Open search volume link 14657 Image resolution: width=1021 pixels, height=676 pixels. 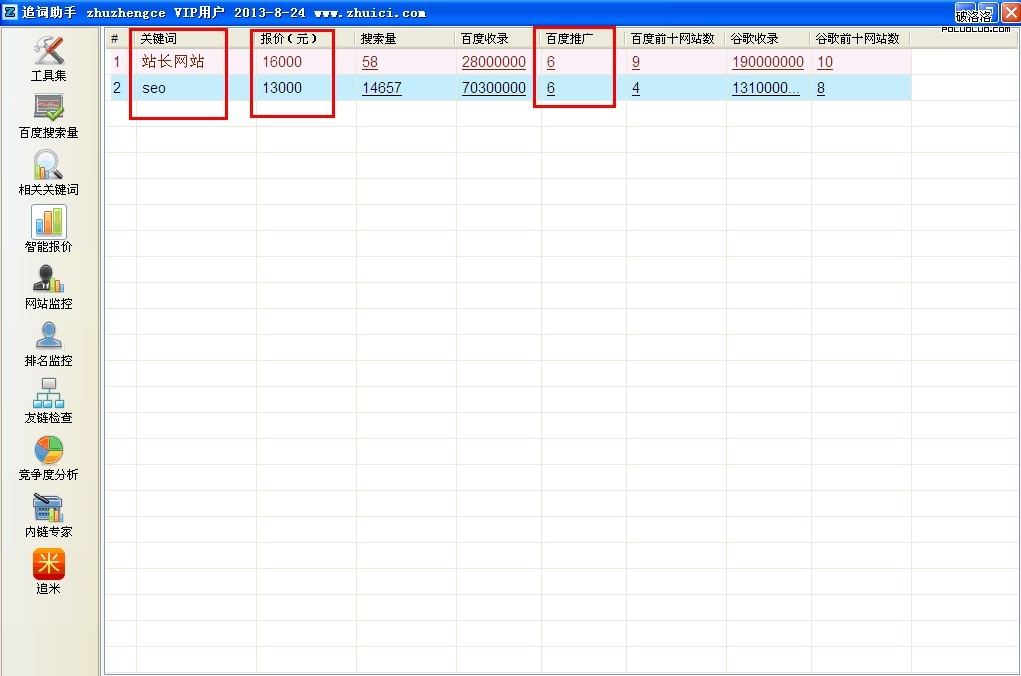[381, 88]
